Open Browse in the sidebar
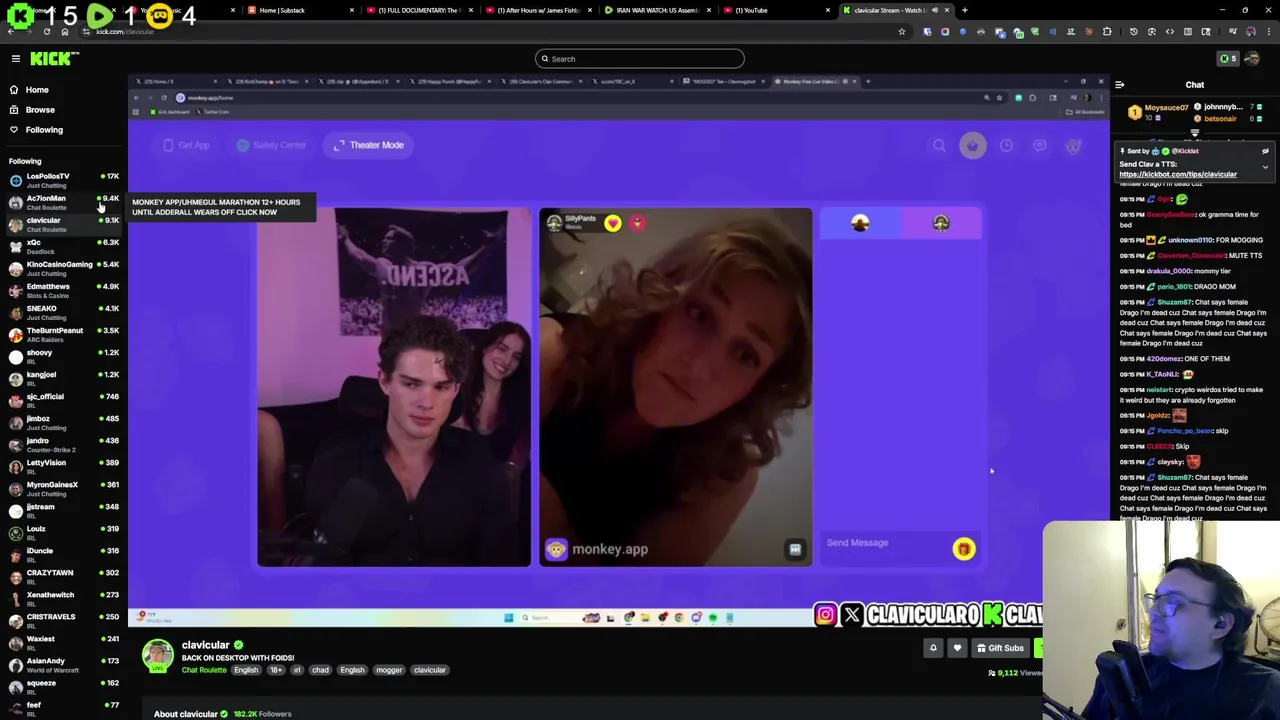This screenshot has height=720, width=1280. 40,110
